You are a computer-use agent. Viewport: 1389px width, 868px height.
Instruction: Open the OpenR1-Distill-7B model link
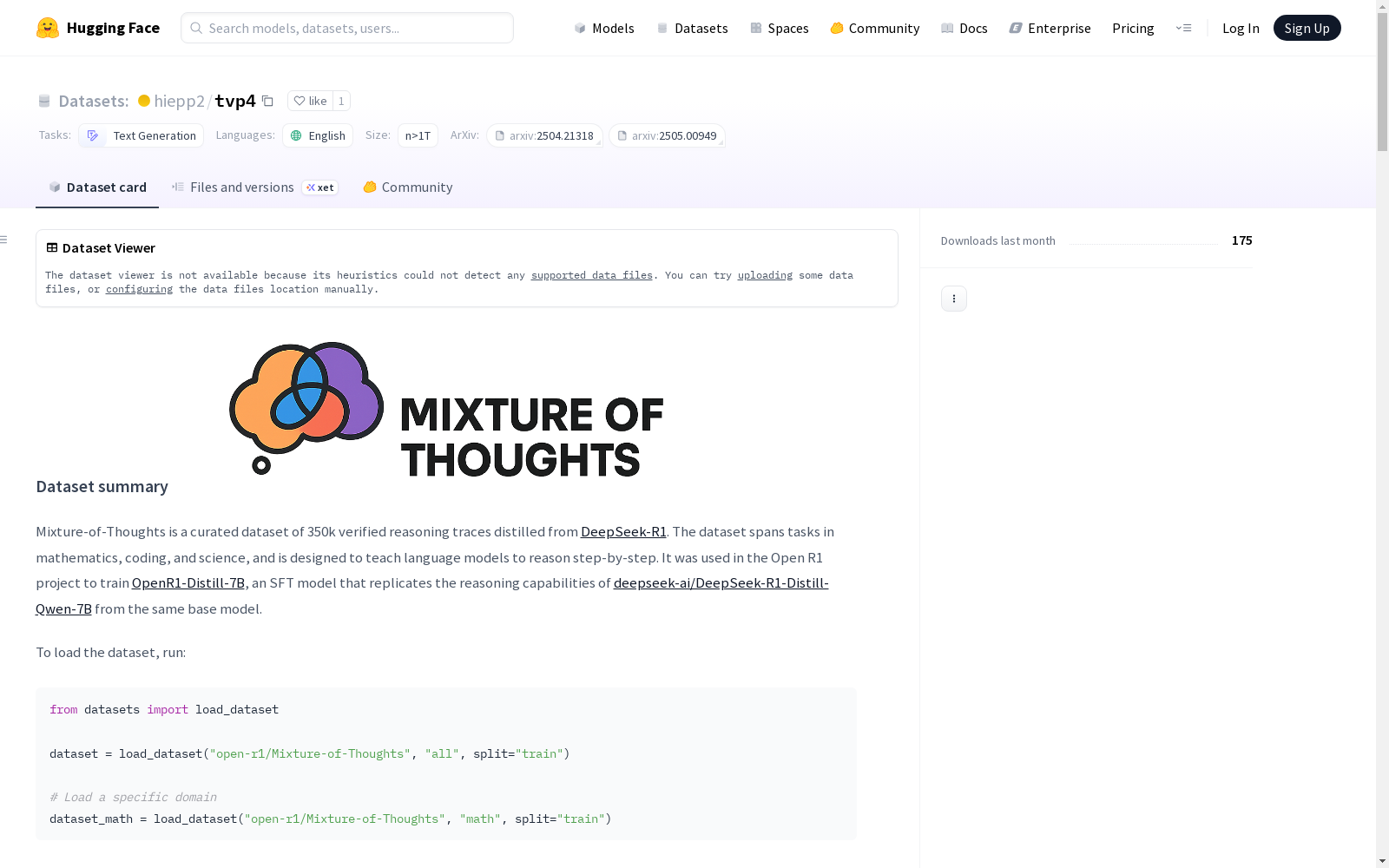click(x=188, y=583)
